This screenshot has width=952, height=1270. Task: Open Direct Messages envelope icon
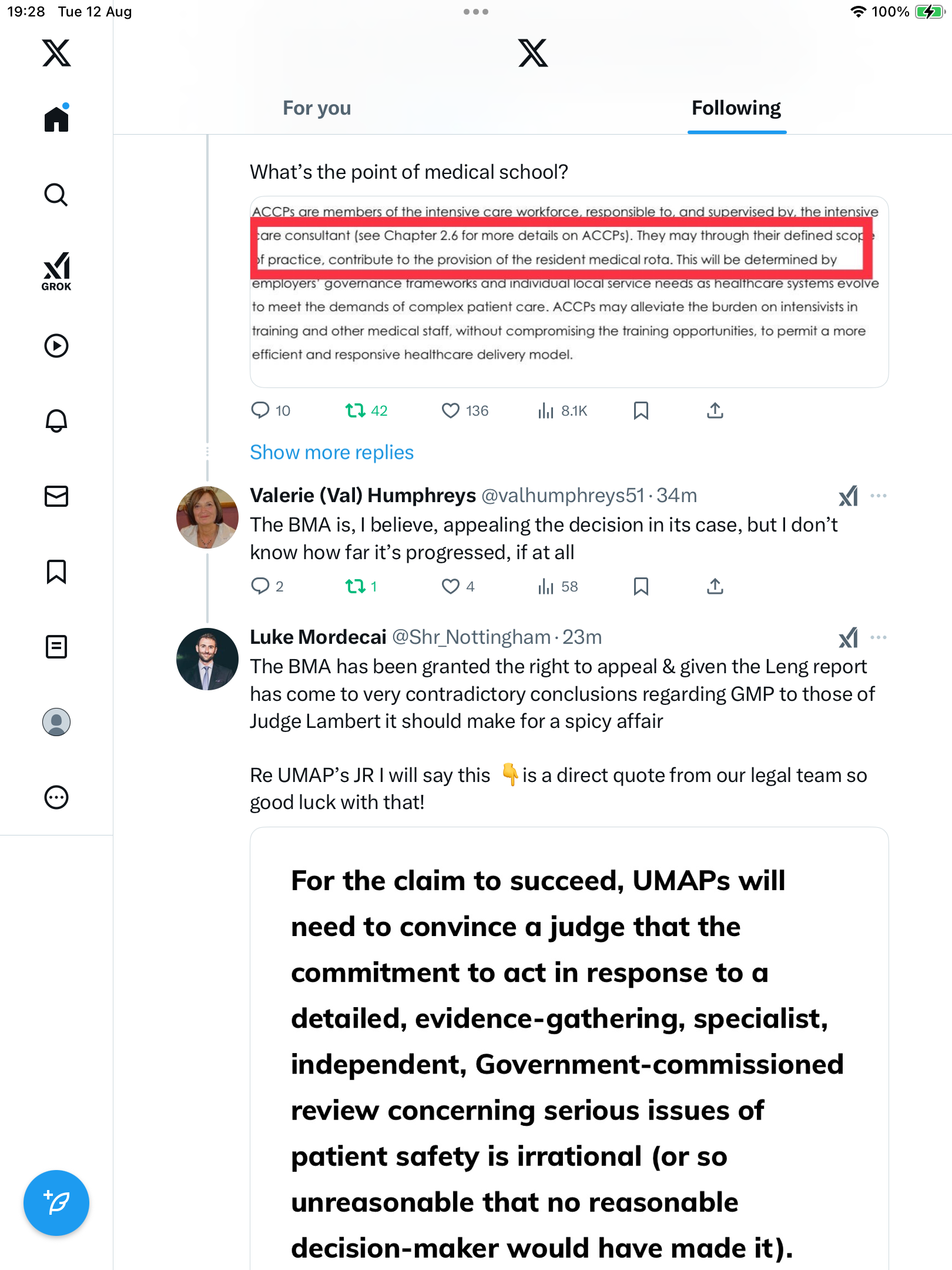click(x=56, y=496)
